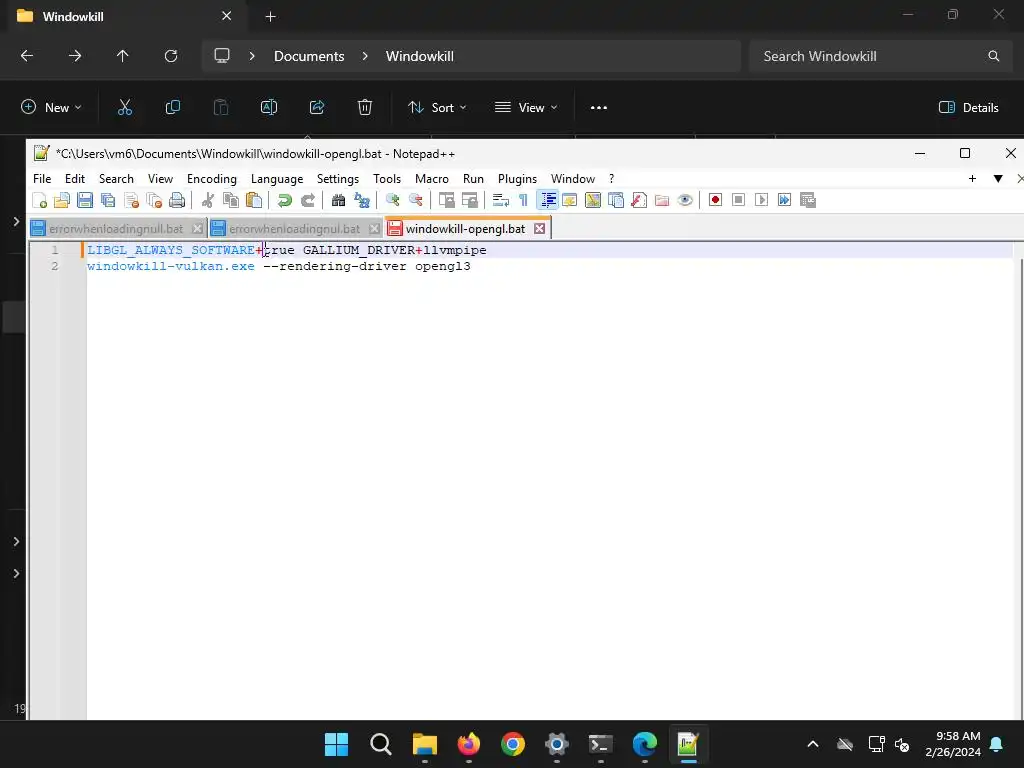Click the Synchronize Vertical Scrolling icon
The image size is (1024, 768).
point(447,200)
